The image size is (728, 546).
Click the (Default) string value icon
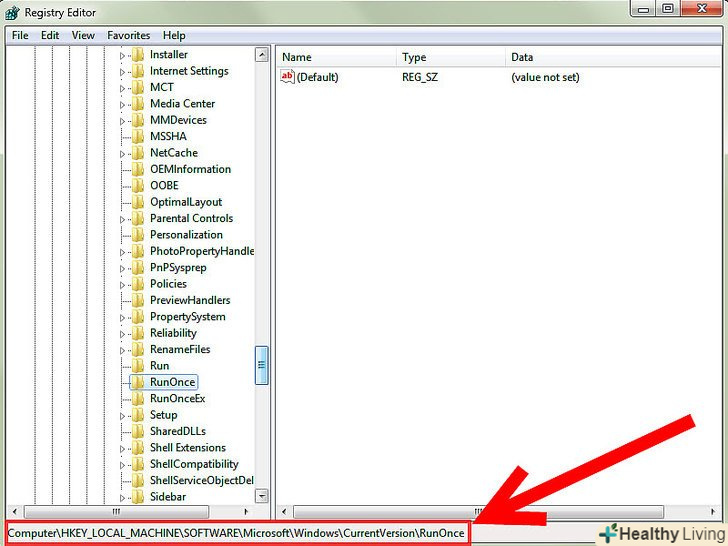[287, 77]
